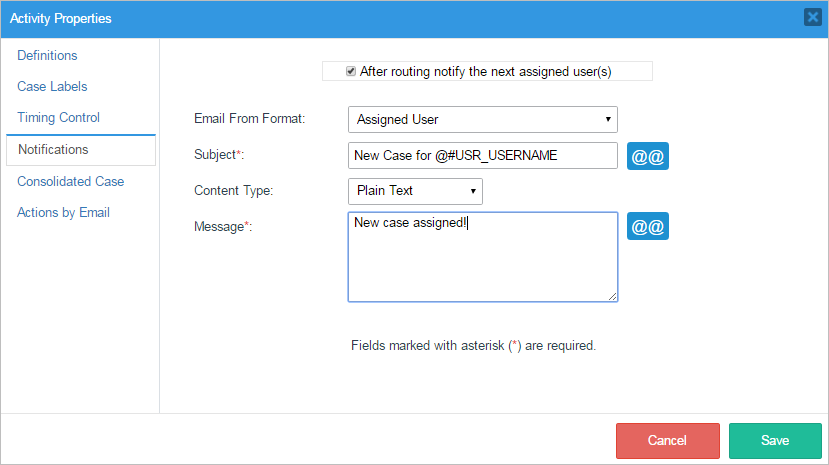The width and height of the screenshot is (829, 465).
Task: Open variable picker beside Message box
Action: click(647, 226)
